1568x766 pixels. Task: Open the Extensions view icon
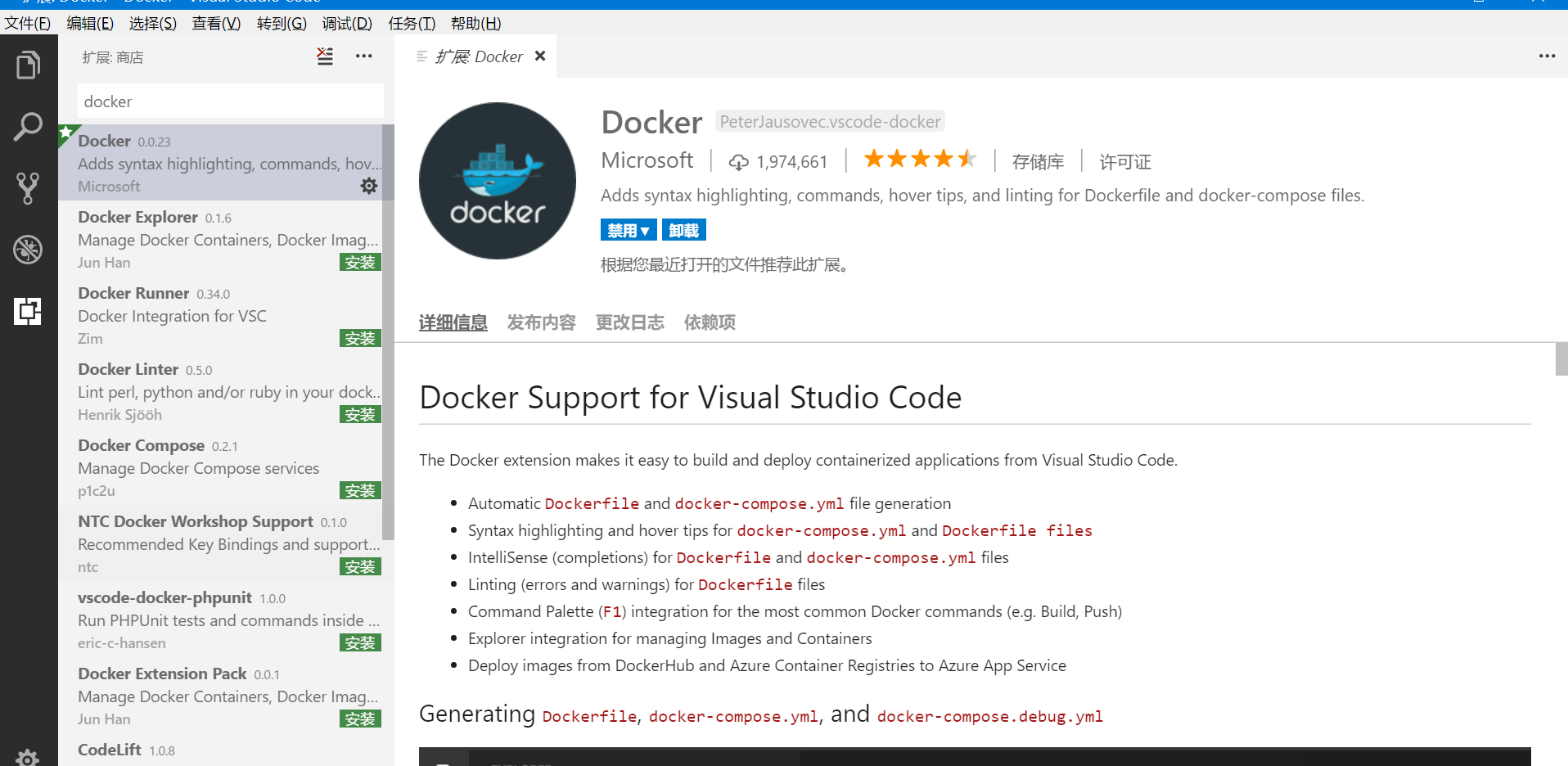click(x=29, y=311)
